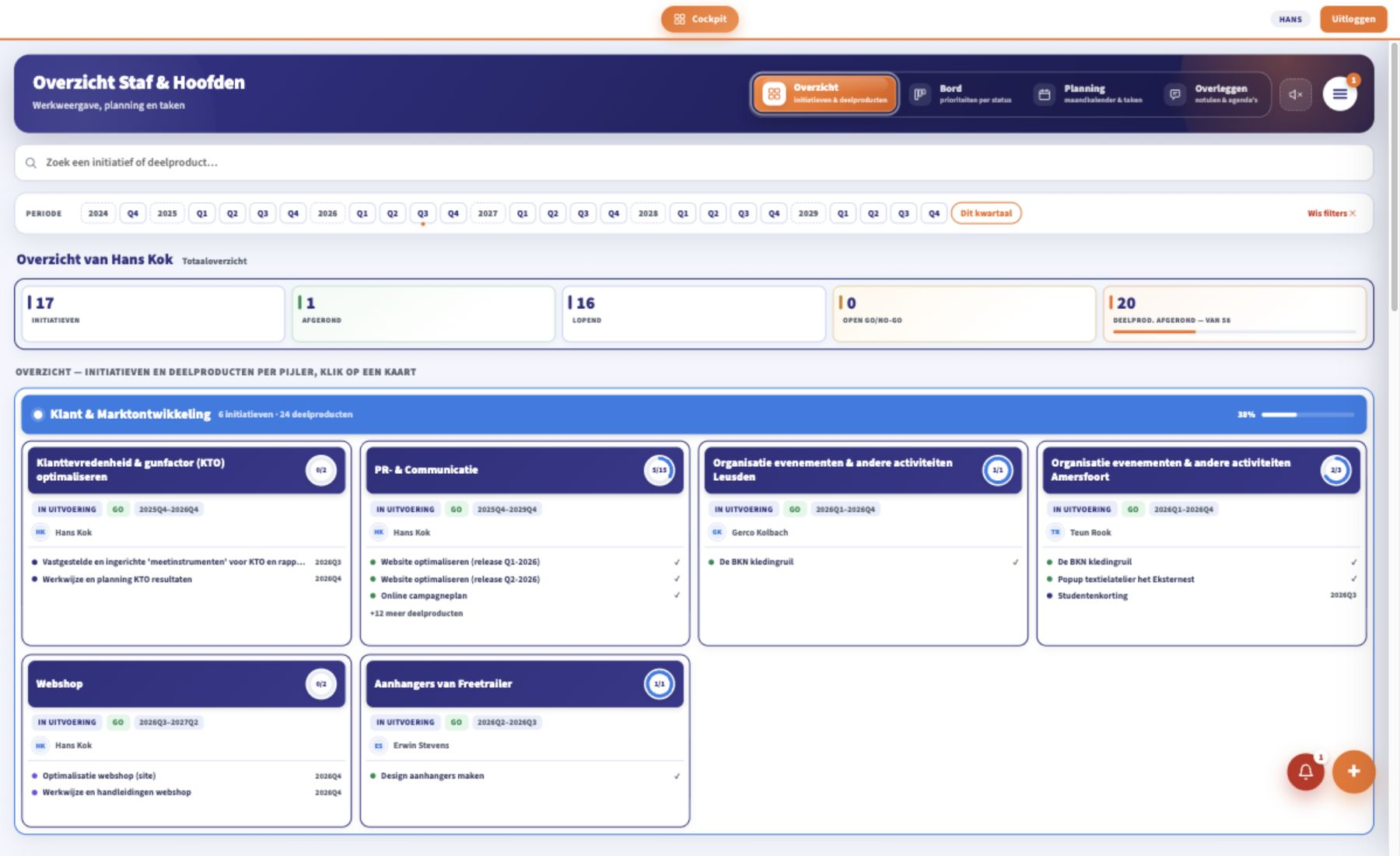Open the hamburger menu icon
This screenshot has width=1400, height=856.
coord(1339,94)
